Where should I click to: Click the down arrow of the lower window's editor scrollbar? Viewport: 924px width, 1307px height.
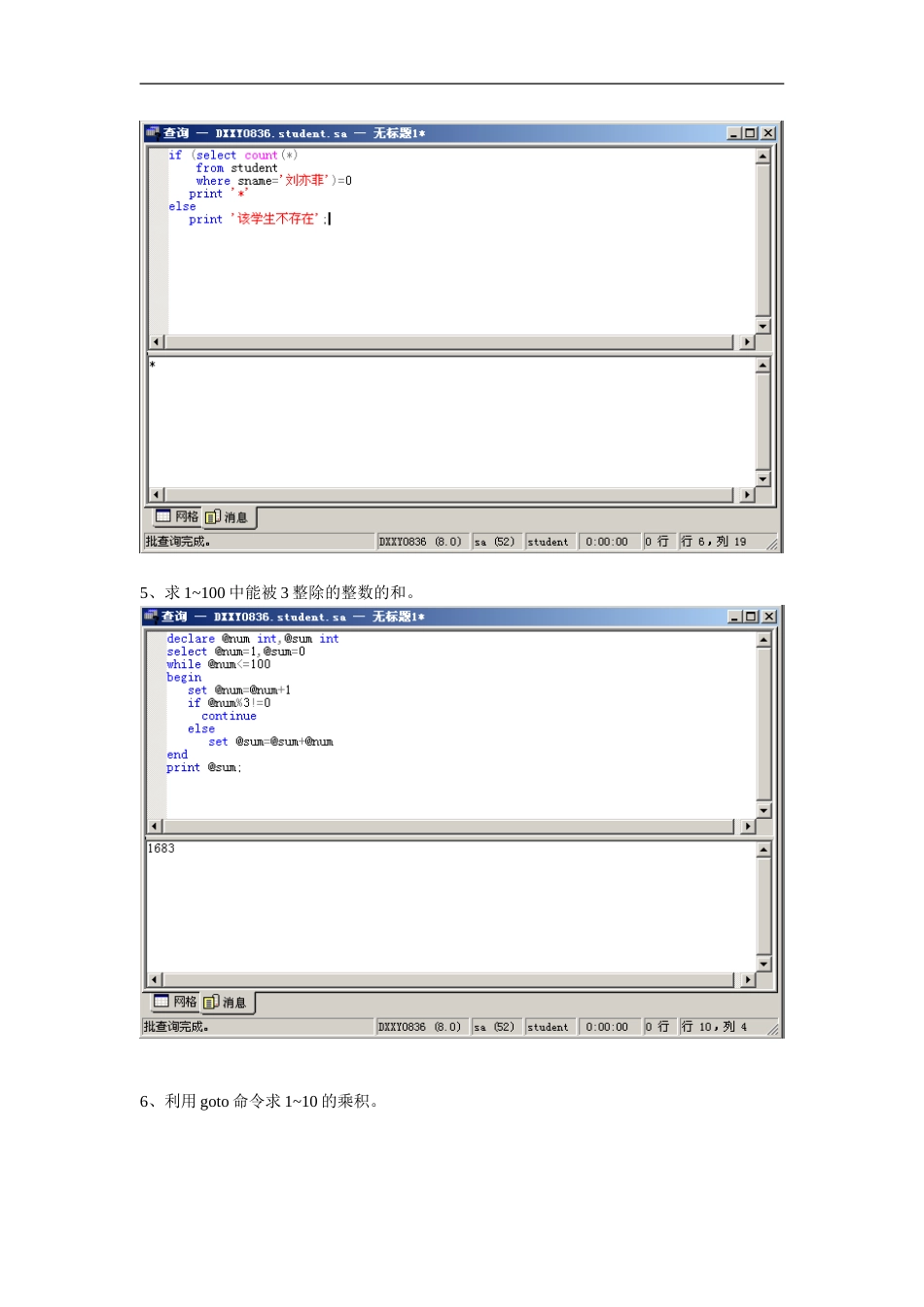764,810
